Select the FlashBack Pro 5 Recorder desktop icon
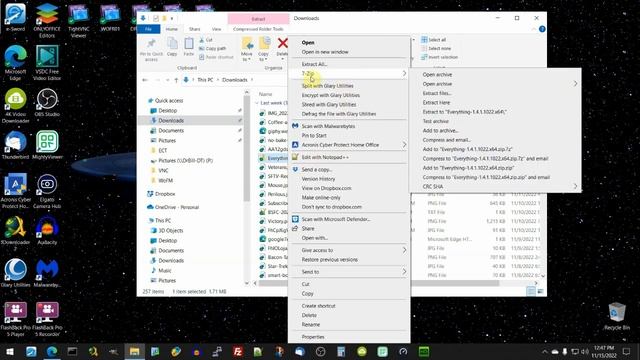 [47, 319]
